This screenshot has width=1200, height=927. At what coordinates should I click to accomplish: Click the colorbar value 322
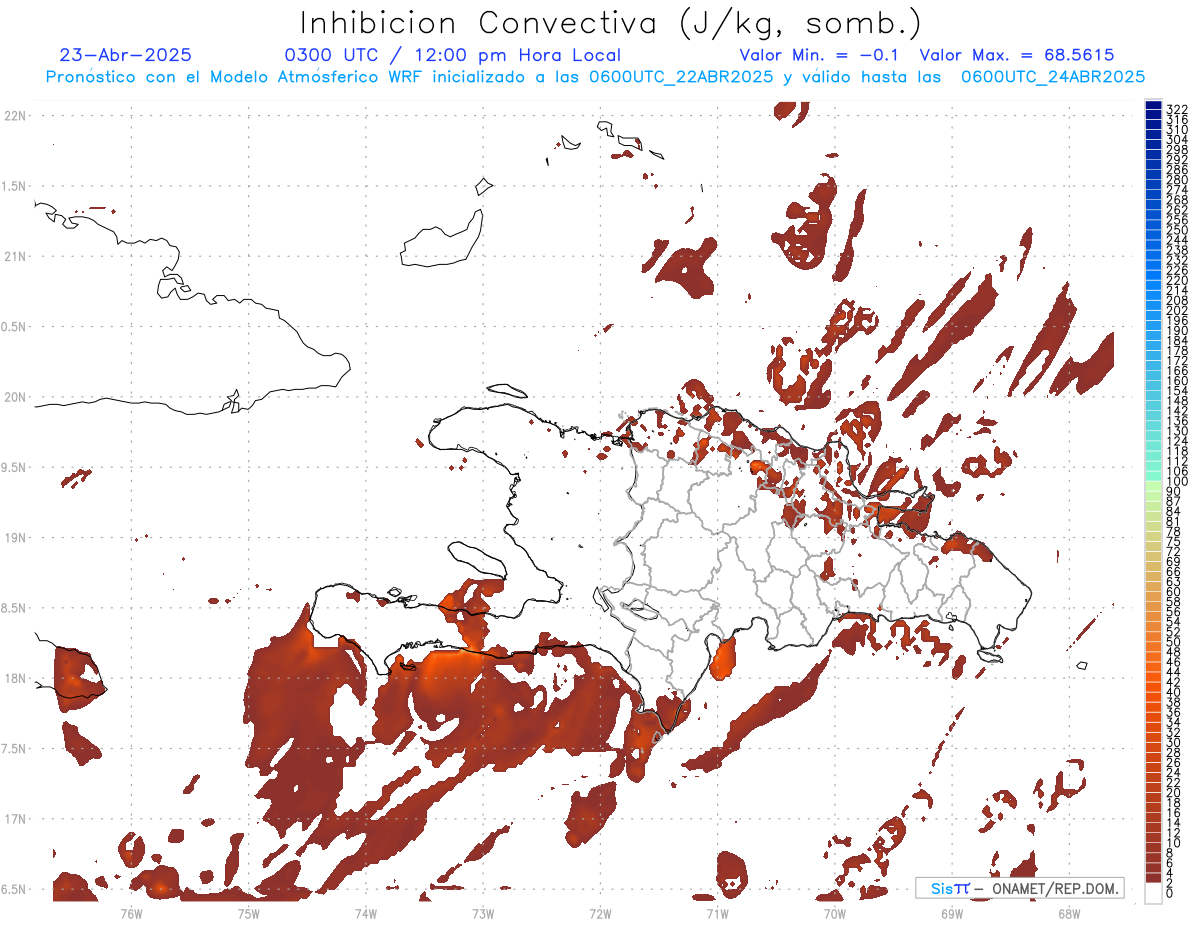(1177, 109)
